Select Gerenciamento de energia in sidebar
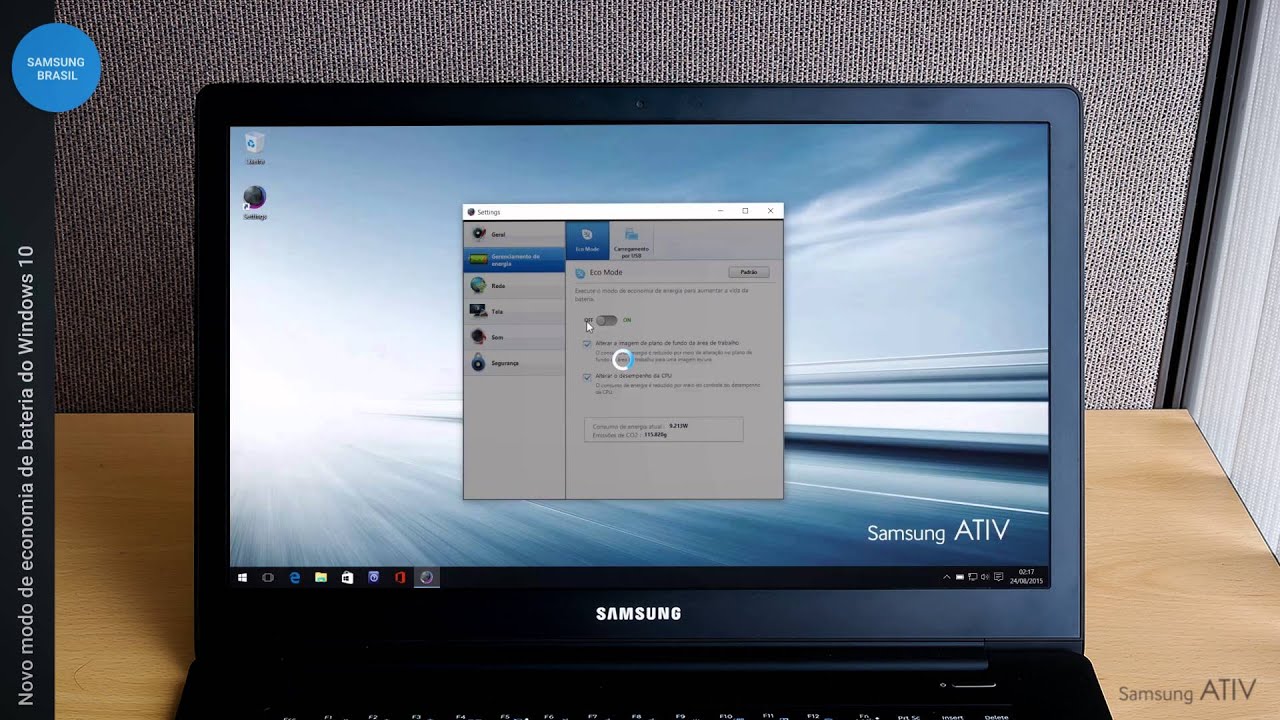1280x720 pixels. [x=514, y=260]
